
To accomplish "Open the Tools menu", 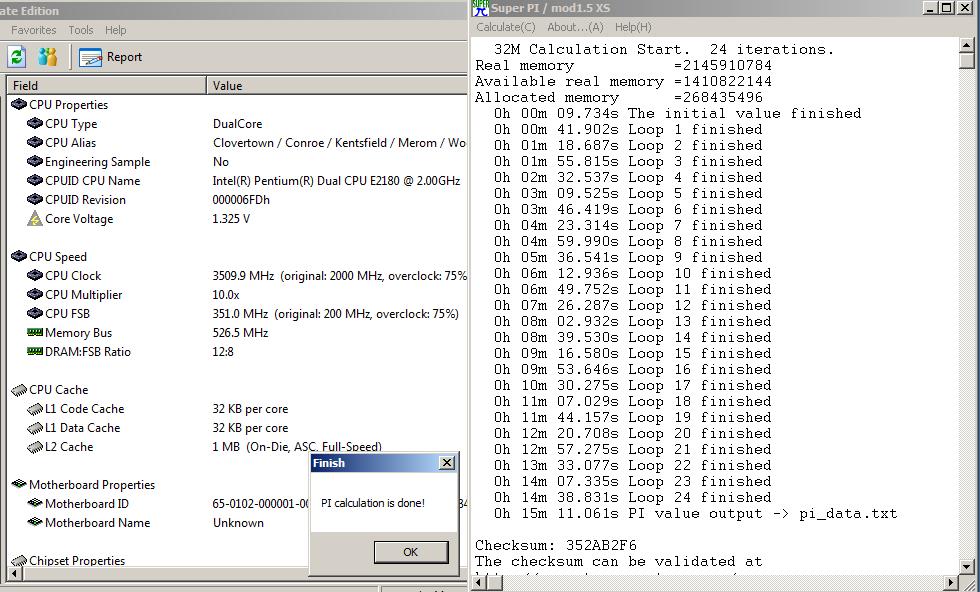I will [81, 30].
